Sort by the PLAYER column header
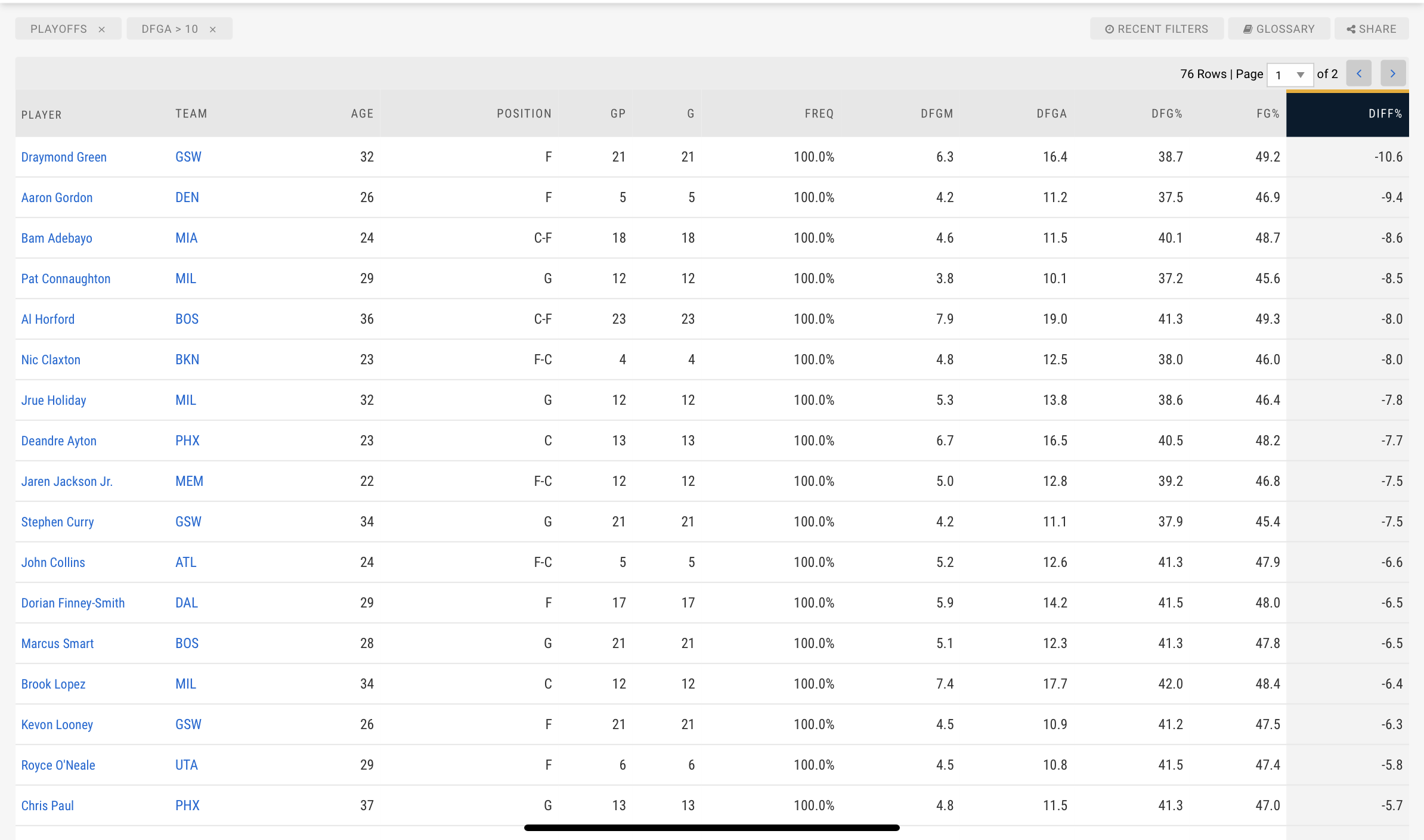 (42, 114)
